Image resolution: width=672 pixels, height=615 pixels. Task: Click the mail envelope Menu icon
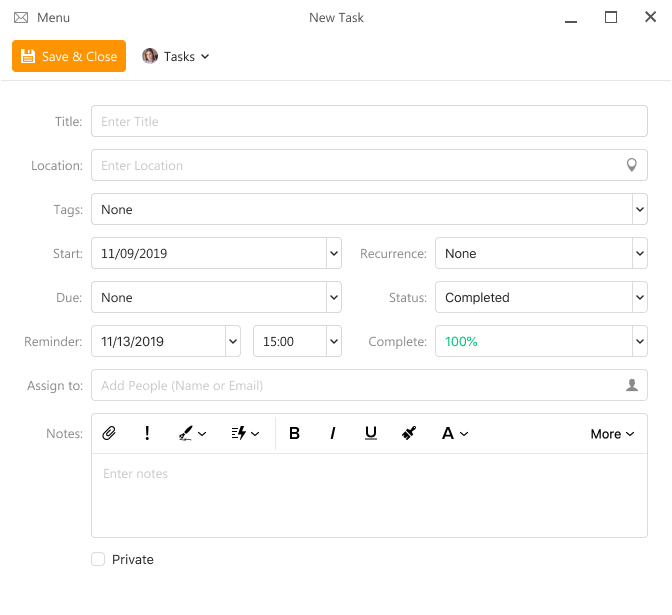[21, 18]
